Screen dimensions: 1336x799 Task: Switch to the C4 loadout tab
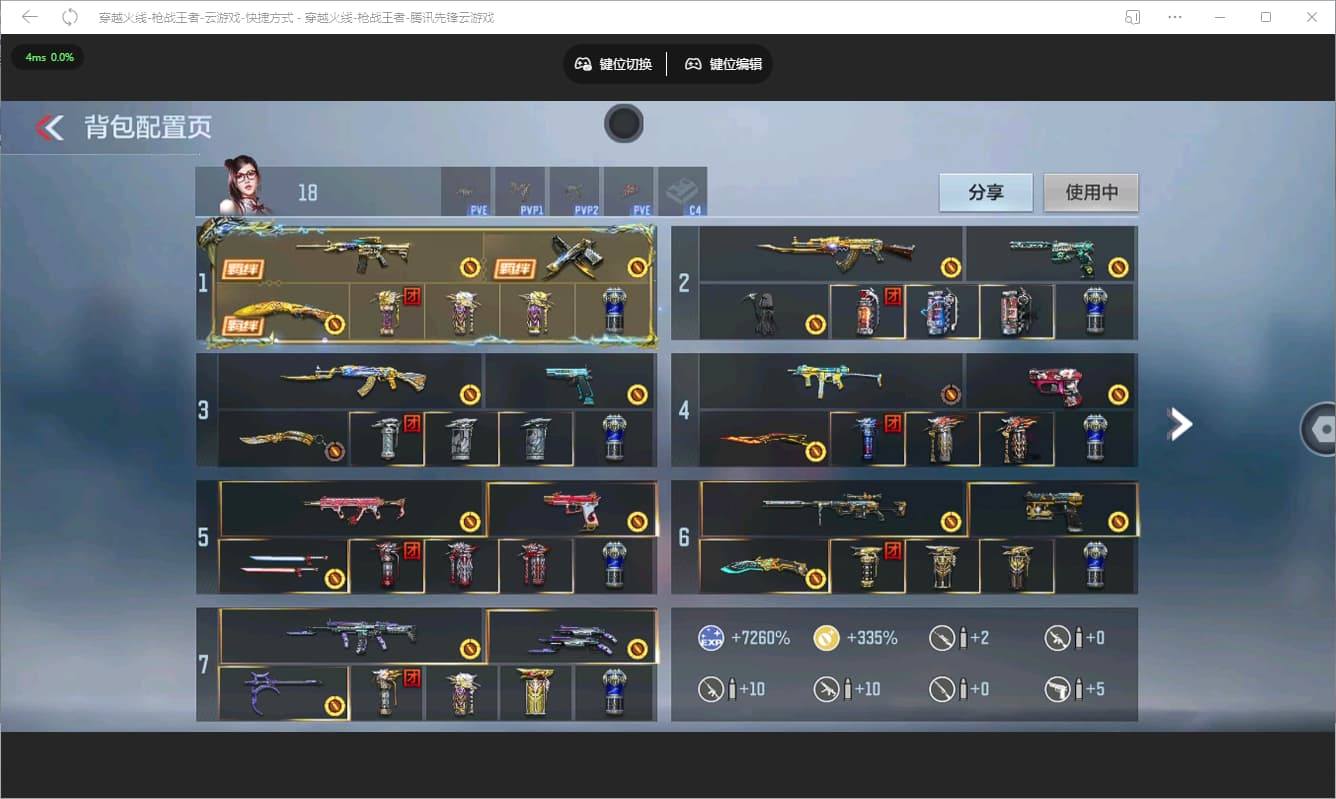tap(682, 192)
